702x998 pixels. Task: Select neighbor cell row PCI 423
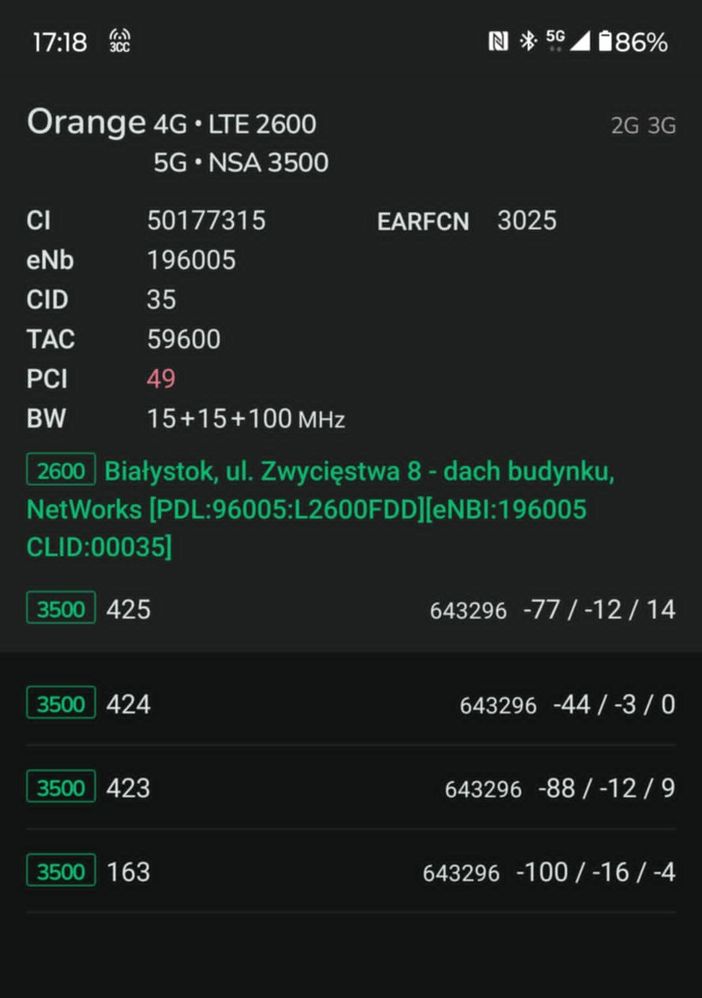pyautogui.click(x=350, y=788)
